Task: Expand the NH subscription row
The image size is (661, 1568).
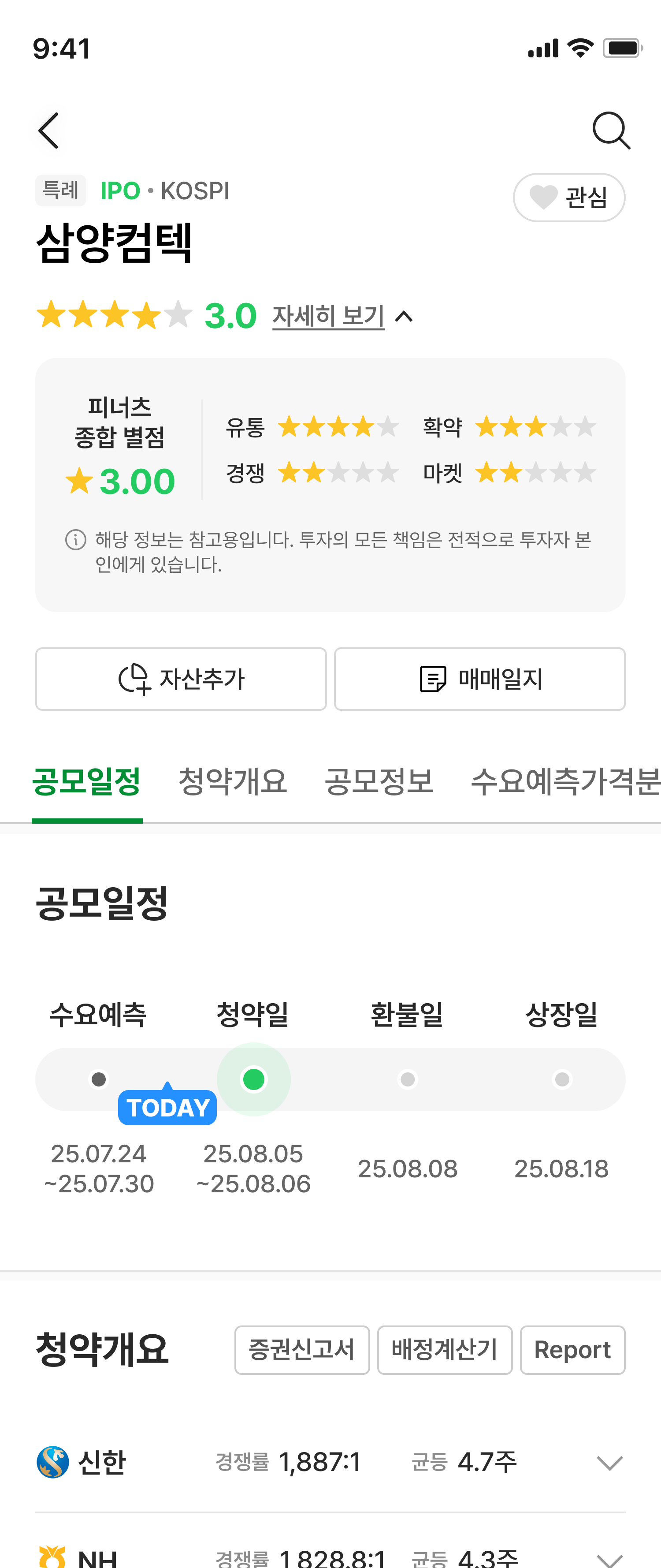Action: [609, 1558]
